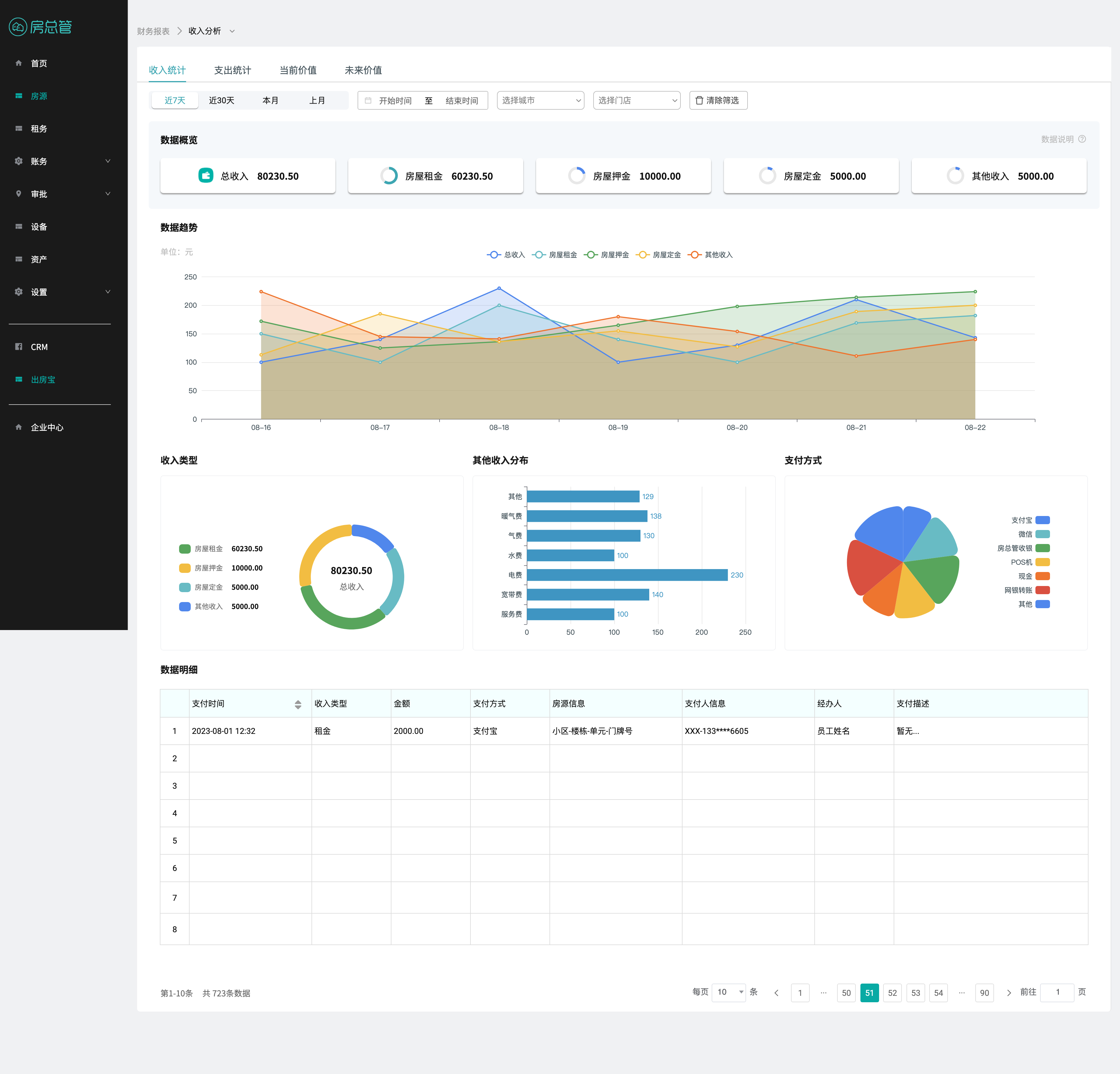Select the 上月 time range
The image size is (1120, 1074).
tap(317, 101)
